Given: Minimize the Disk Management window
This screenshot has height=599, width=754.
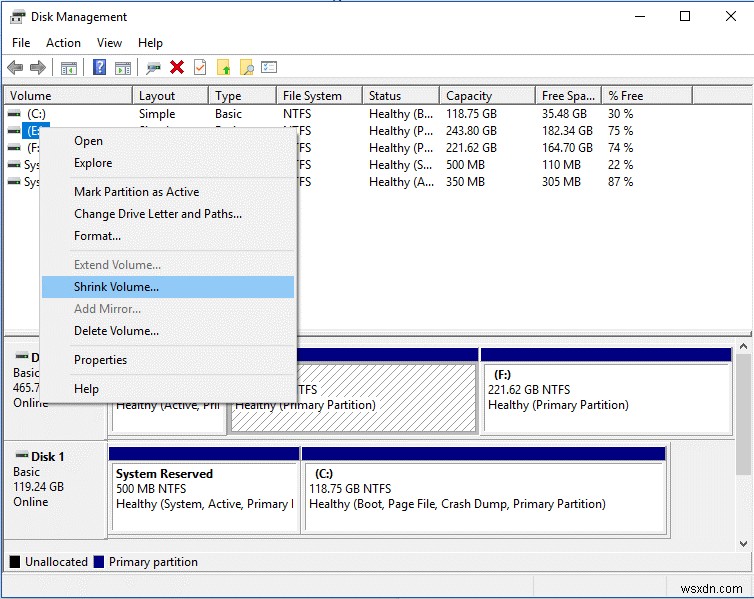Looking at the screenshot, I should click(640, 16).
